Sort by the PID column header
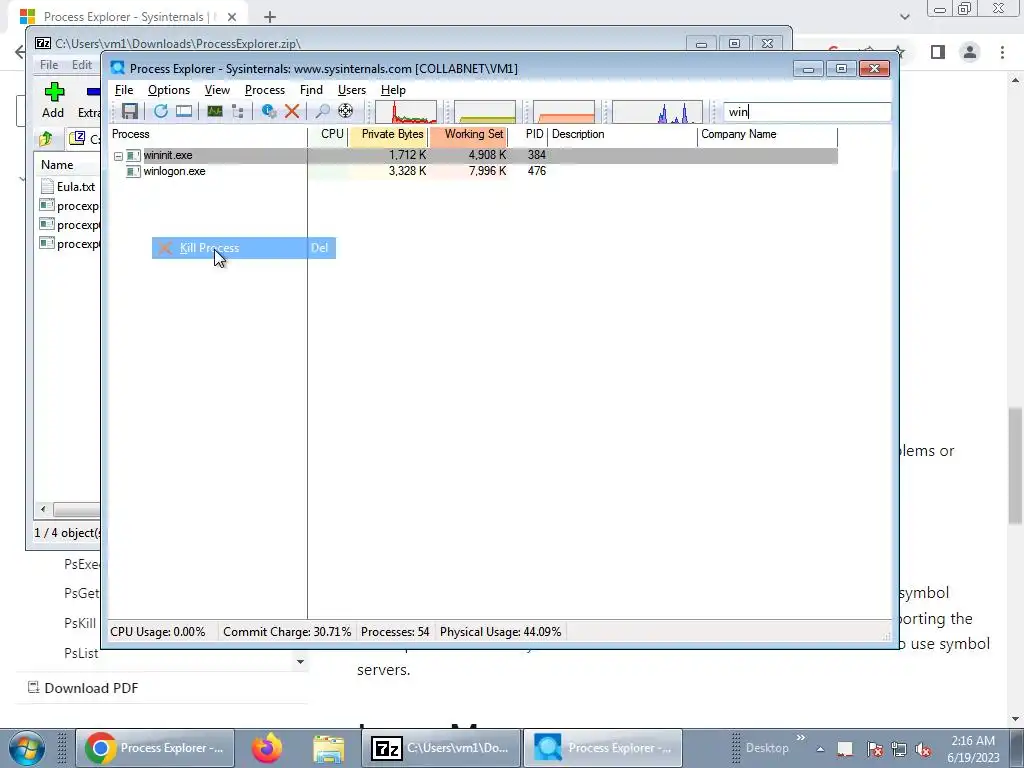Screen dimensions: 1024x768 click(x=528, y=135)
